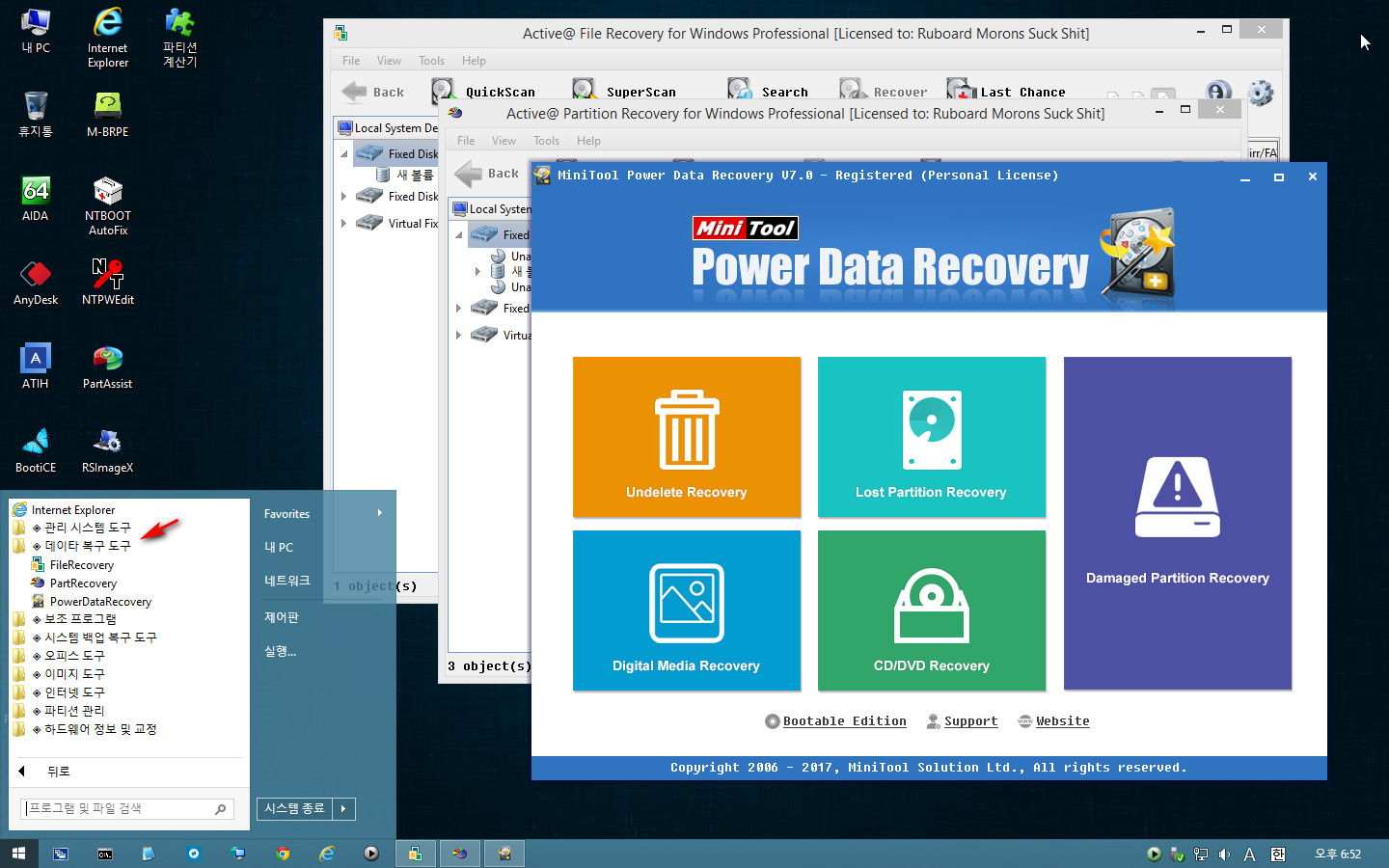This screenshot has height=868, width=1389.
Task: Click volume speaker icon in system tray
Action: tap(1224, 854)
